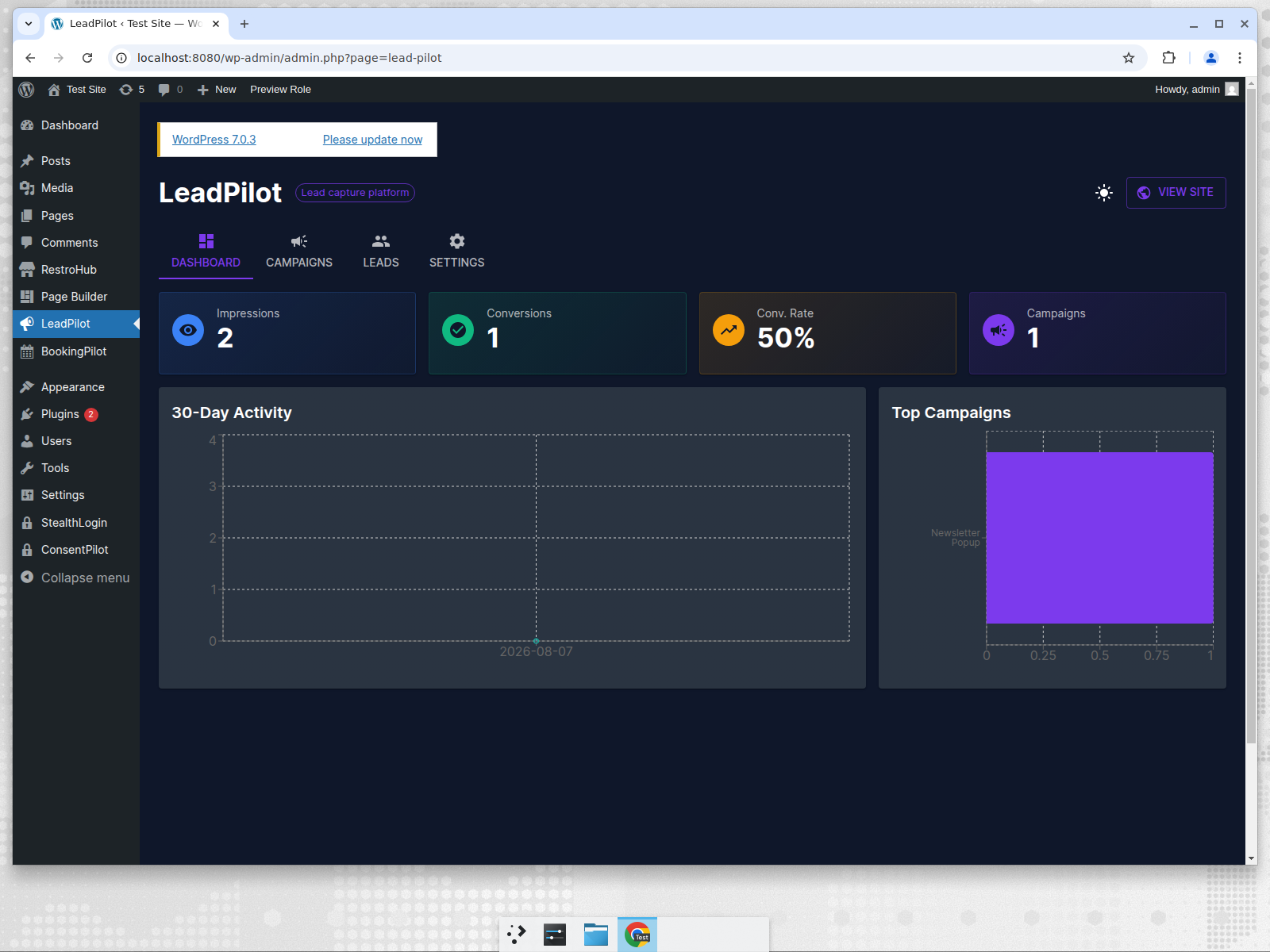Open Dashboard in the sidebar

[76, 125]
